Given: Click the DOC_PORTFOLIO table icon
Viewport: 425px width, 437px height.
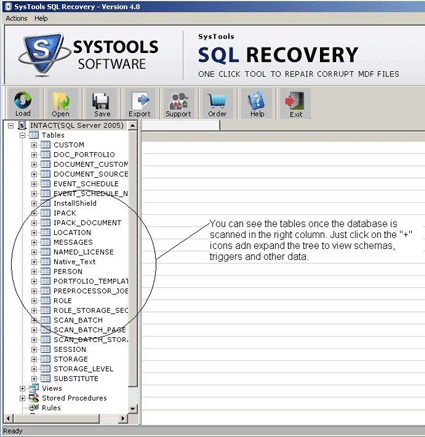Looking at the screenshot, I should [45, 154].
